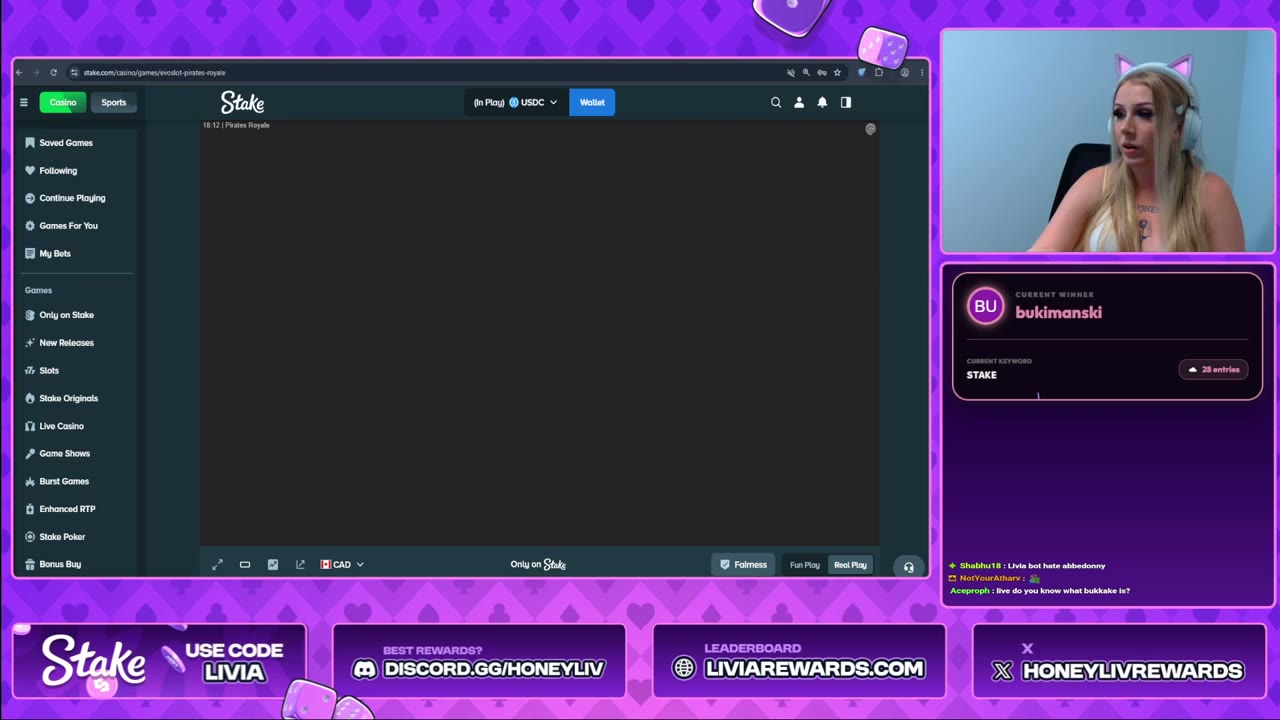
Task: Click the current winner name bukimanski
Action: click(x=1058, y=313)
